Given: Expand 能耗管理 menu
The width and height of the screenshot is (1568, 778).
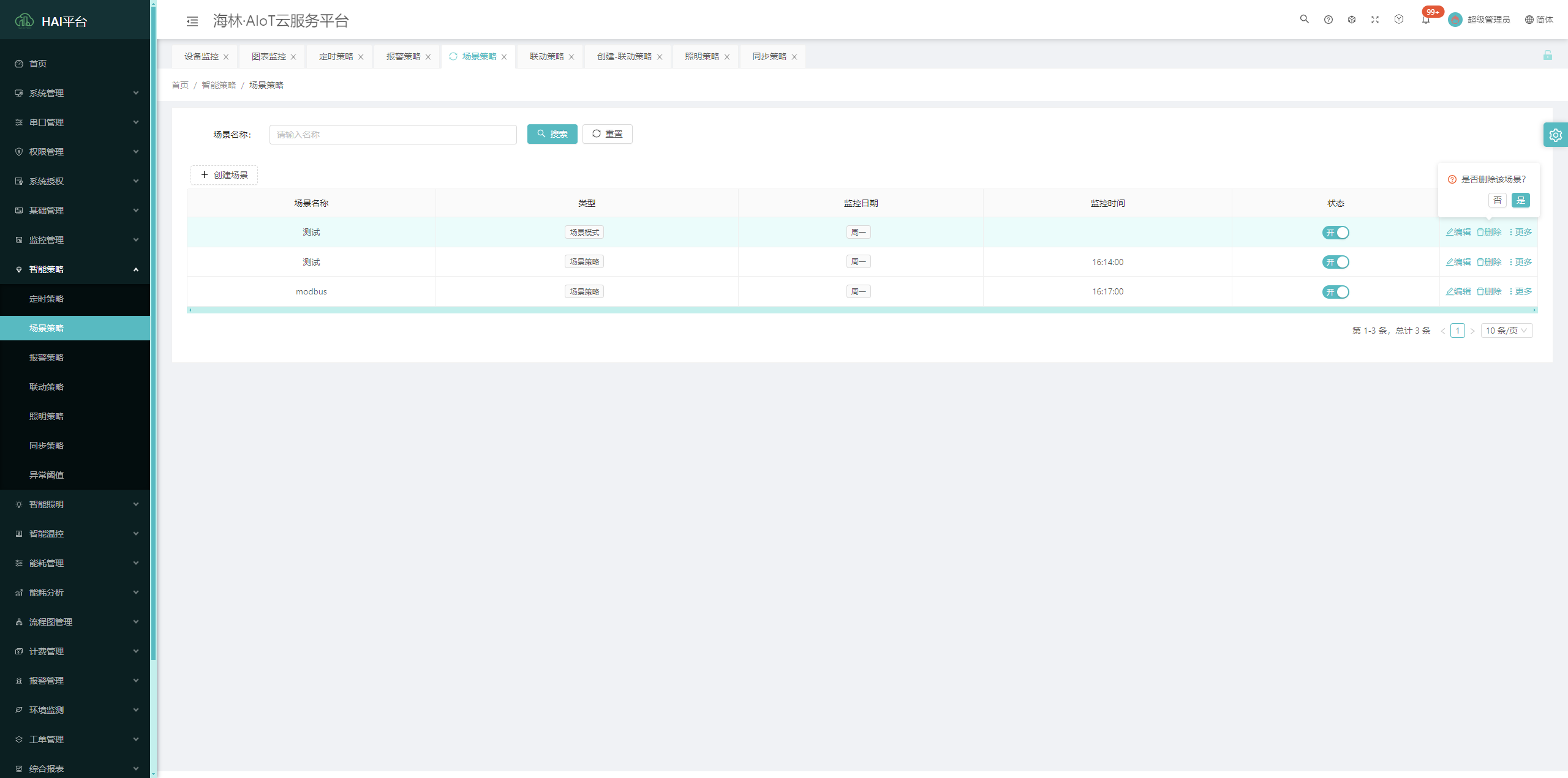Looking at the screenshot, I should click(x=75, y=563).
